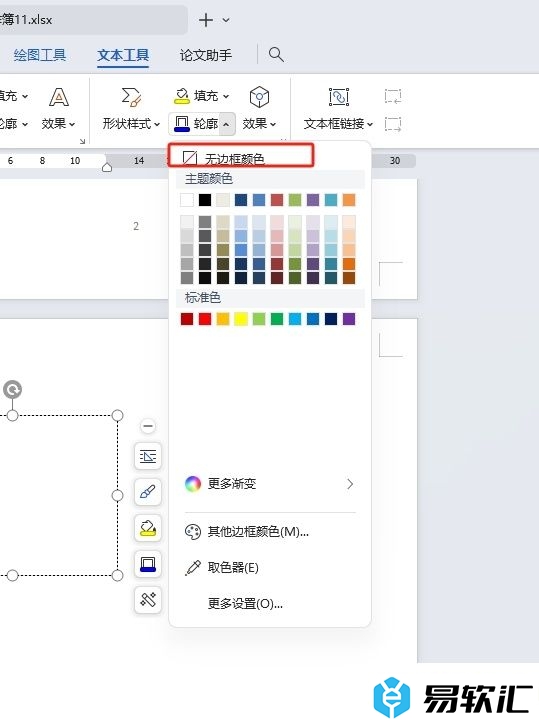Switch to the Drawing Tools tab
Image resolution: width=539 pixels, height=723 pixels.
click(40, 55)
